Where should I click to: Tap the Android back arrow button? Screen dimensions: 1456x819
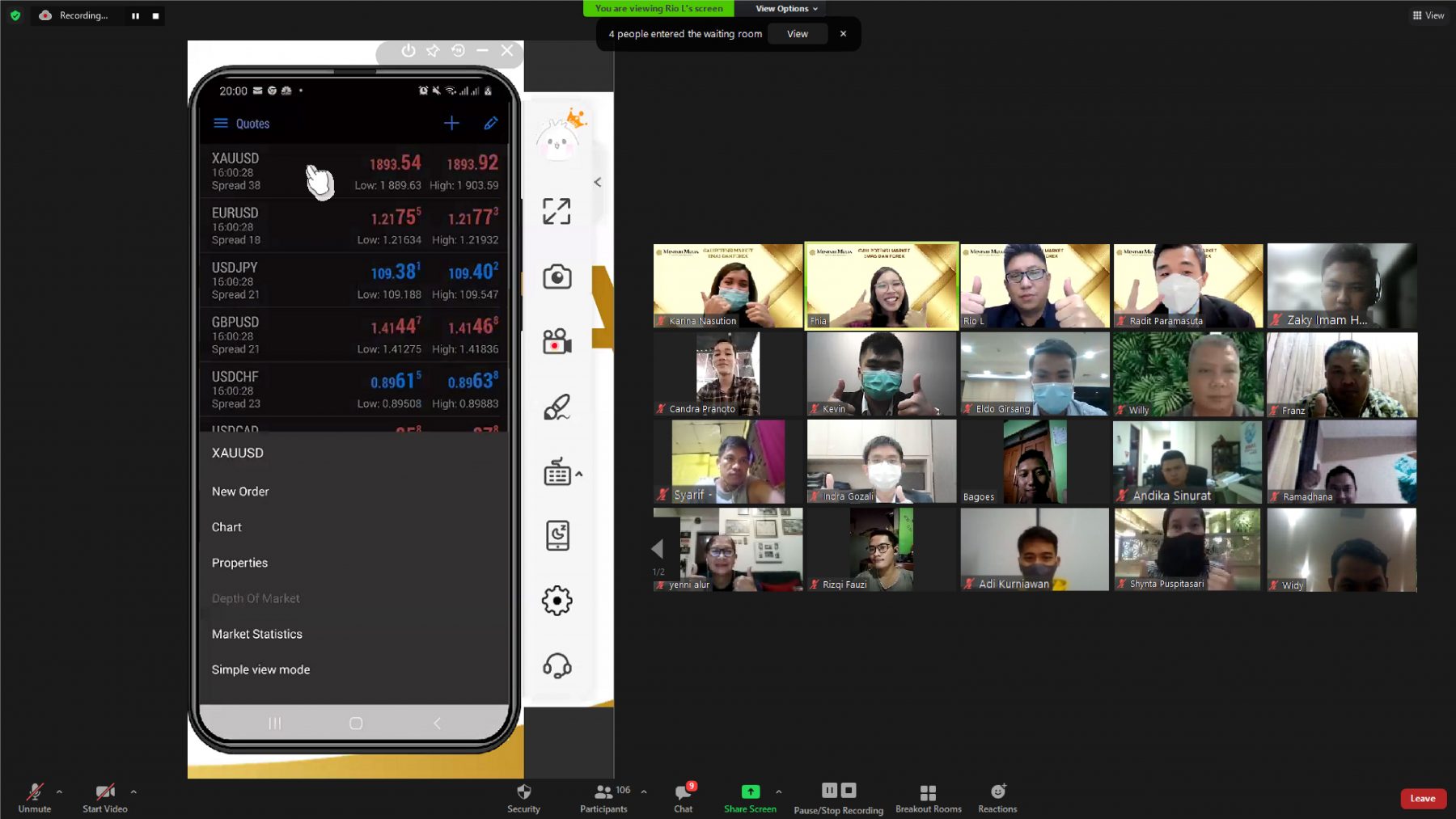tap(437, 723)
